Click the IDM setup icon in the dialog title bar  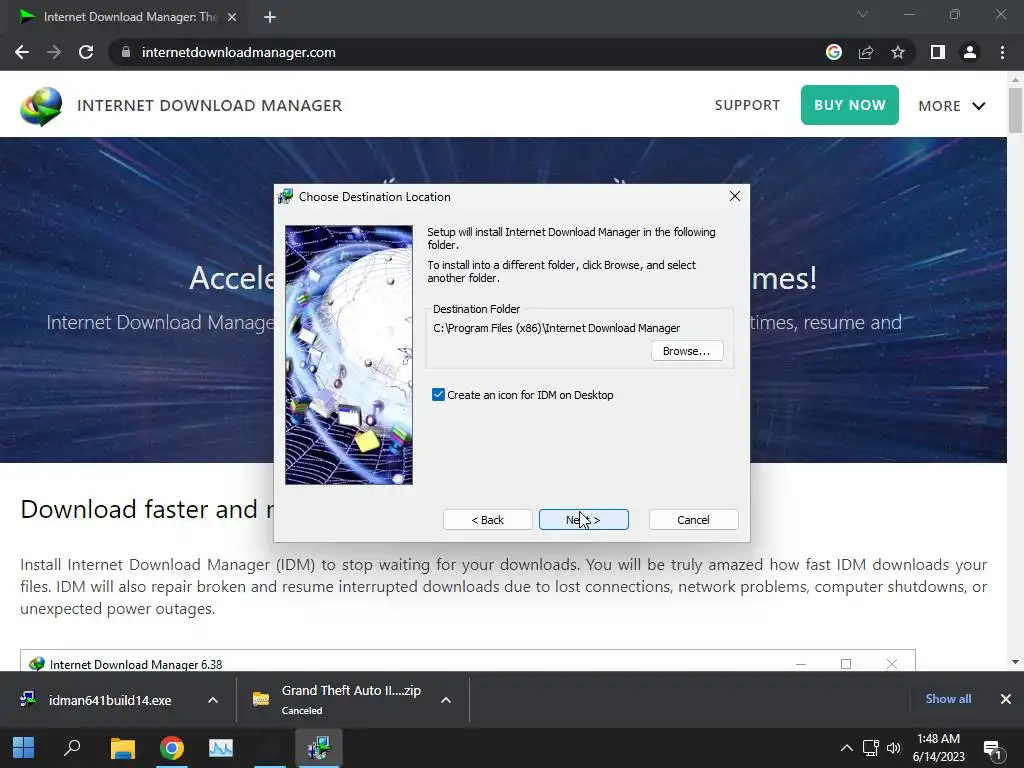click(285, 197)
